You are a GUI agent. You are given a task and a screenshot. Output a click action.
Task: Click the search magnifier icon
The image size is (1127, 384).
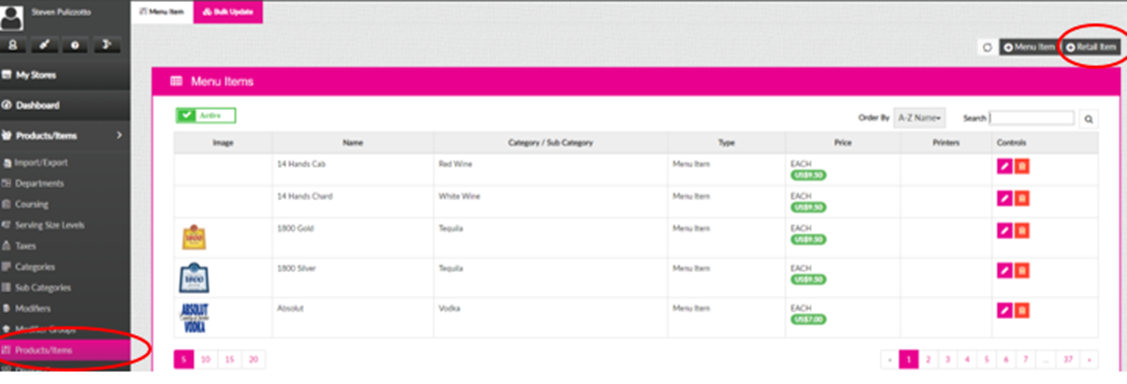point(1089,119)
